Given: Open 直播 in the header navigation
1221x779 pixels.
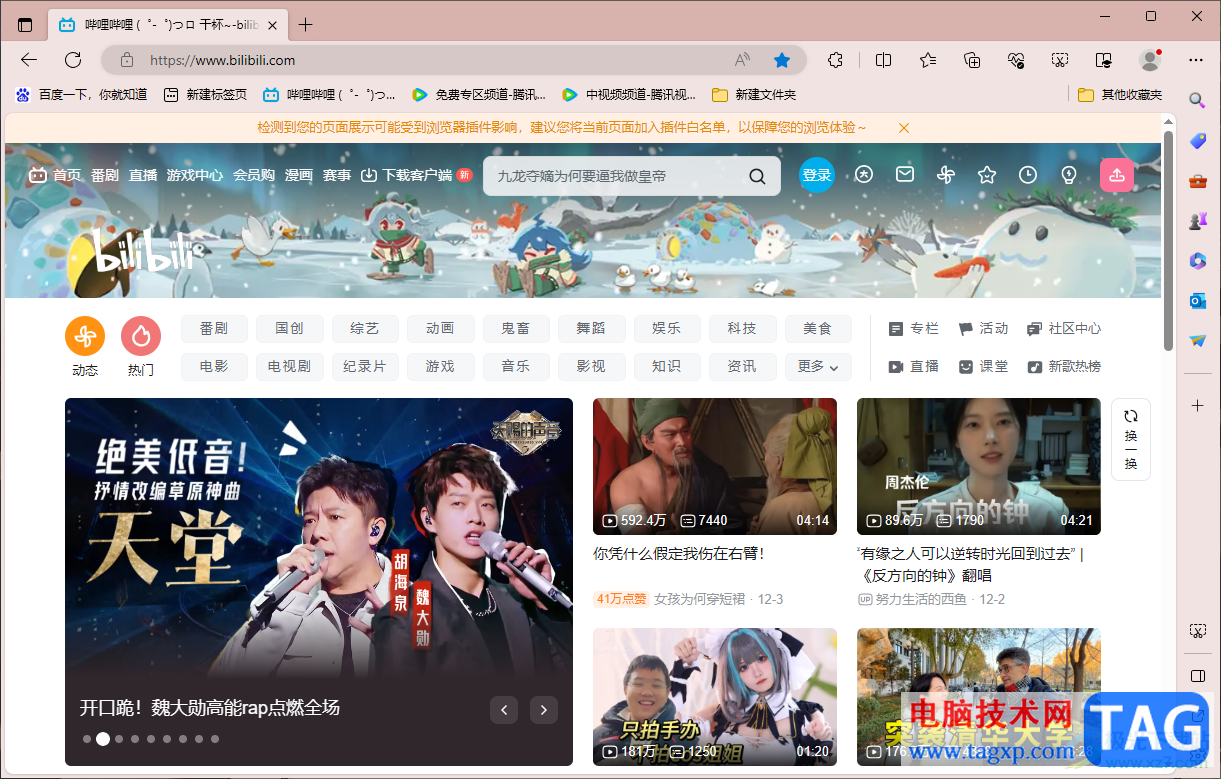Looking at the screenshot, I should (143, 175).
